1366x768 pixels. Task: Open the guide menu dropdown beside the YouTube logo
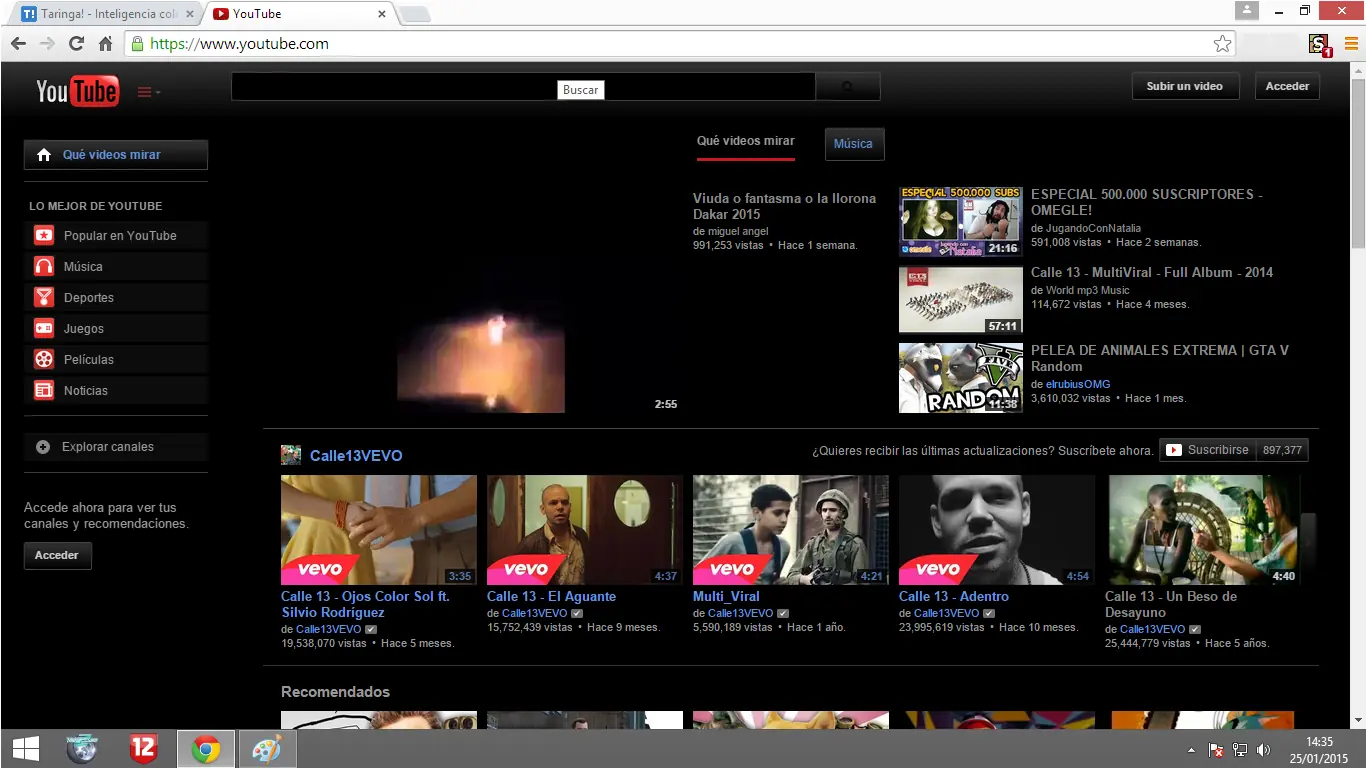(x=148, y=92)
